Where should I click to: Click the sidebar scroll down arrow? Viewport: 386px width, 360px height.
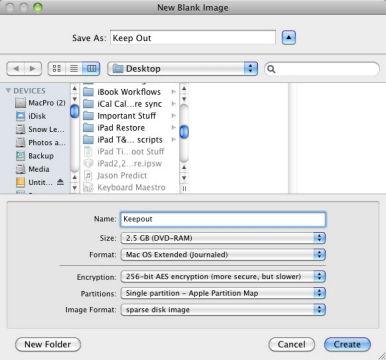coord(75,188)
